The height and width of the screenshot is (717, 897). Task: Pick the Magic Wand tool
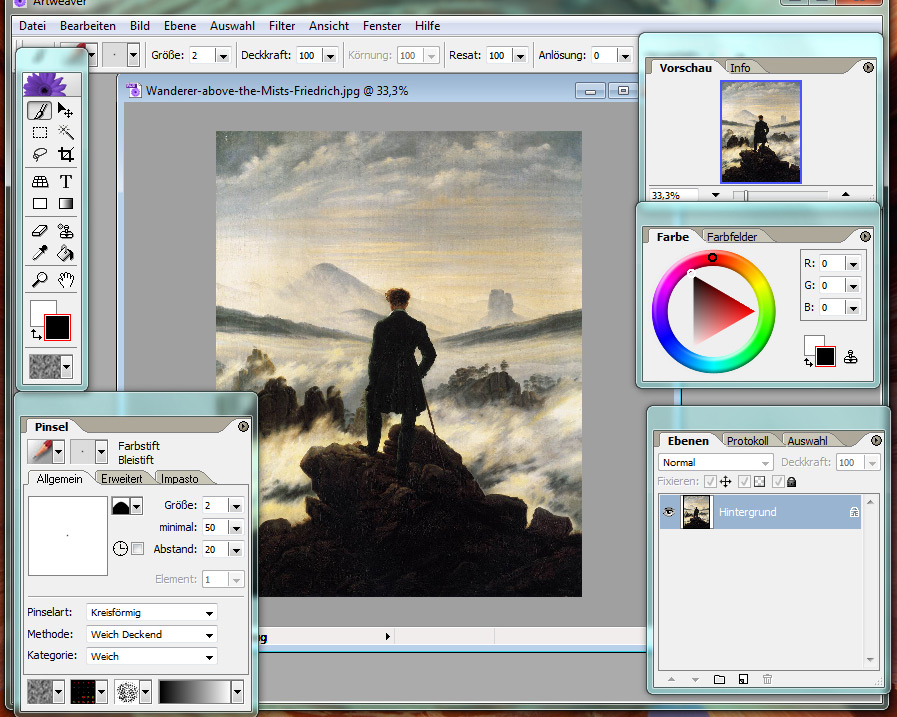[x=66, y=132]
